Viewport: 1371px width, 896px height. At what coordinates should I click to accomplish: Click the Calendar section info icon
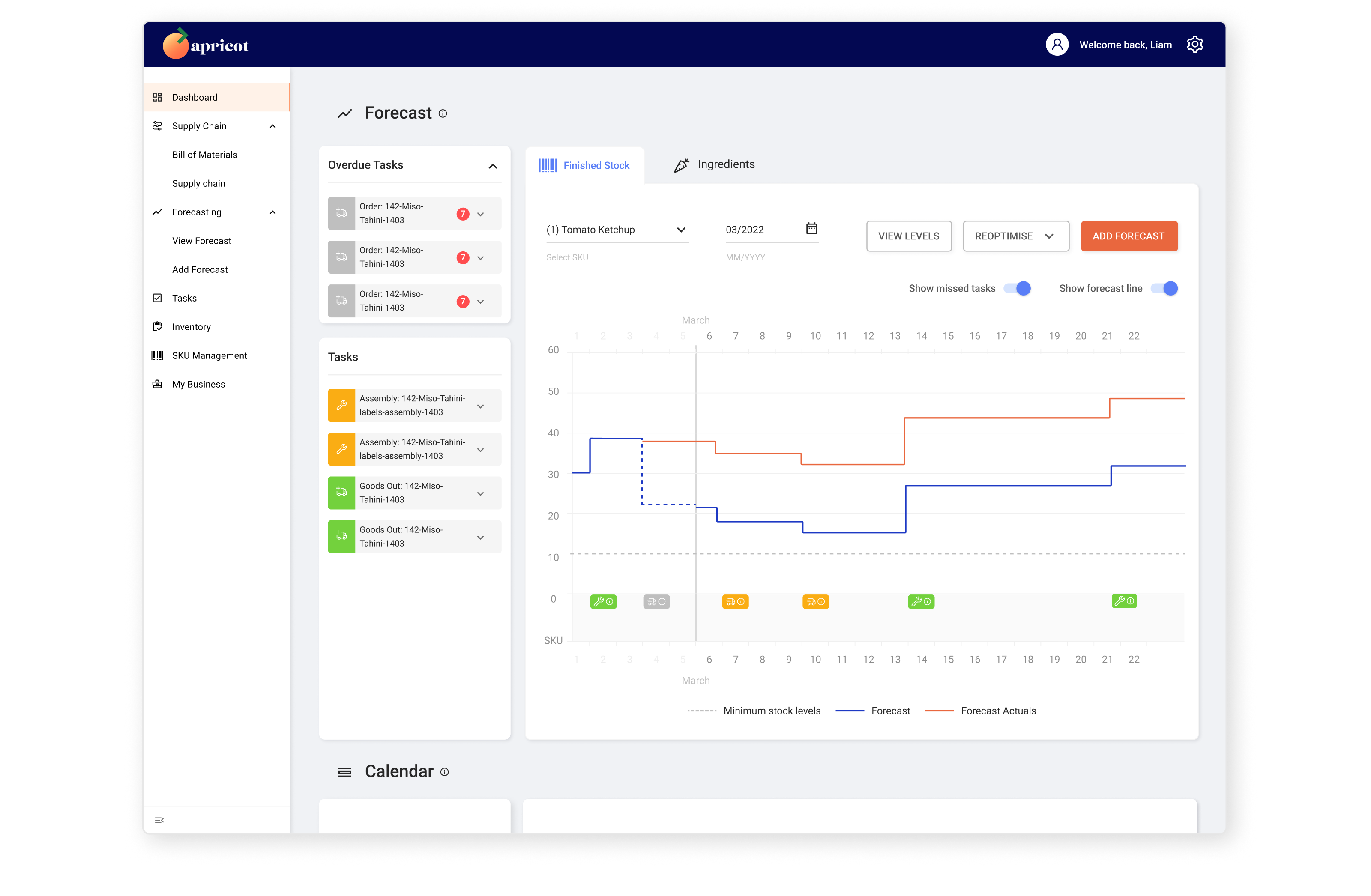[x=444, y=772]
